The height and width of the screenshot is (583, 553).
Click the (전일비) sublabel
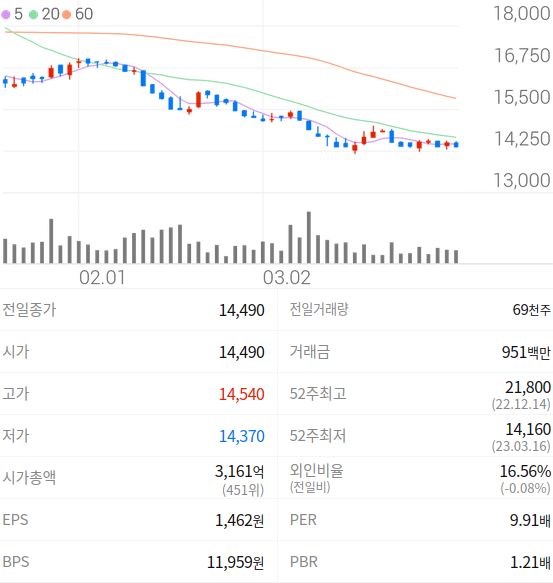tap(310, 487)
